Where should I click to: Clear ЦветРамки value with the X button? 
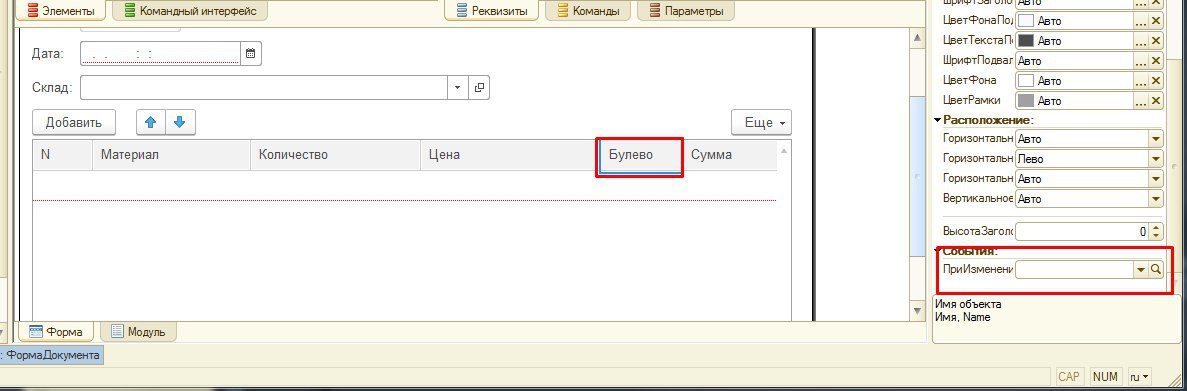click(1156, 100)
